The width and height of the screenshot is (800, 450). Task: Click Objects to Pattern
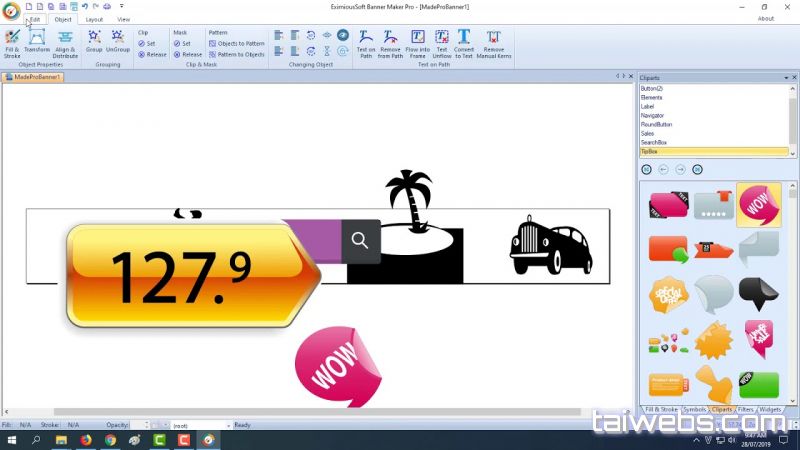point(237,44)
